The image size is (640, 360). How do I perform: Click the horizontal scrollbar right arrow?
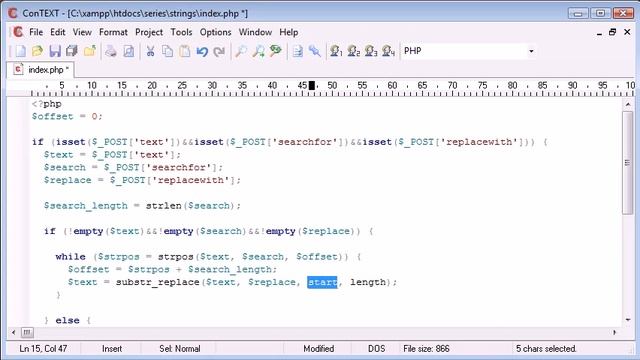[x=615, y=332]
